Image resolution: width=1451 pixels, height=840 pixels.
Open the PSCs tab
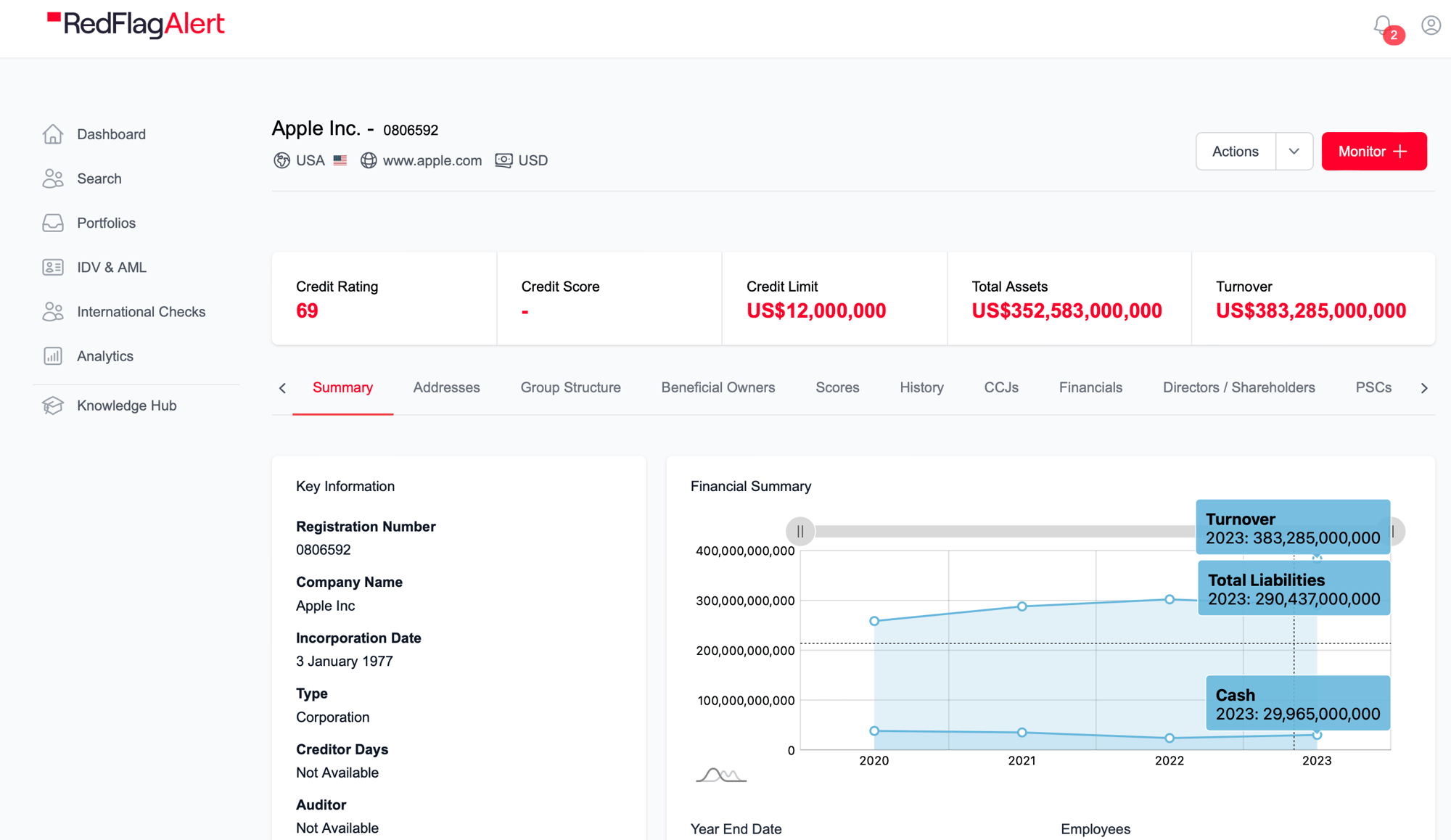tap(1373, 387)
